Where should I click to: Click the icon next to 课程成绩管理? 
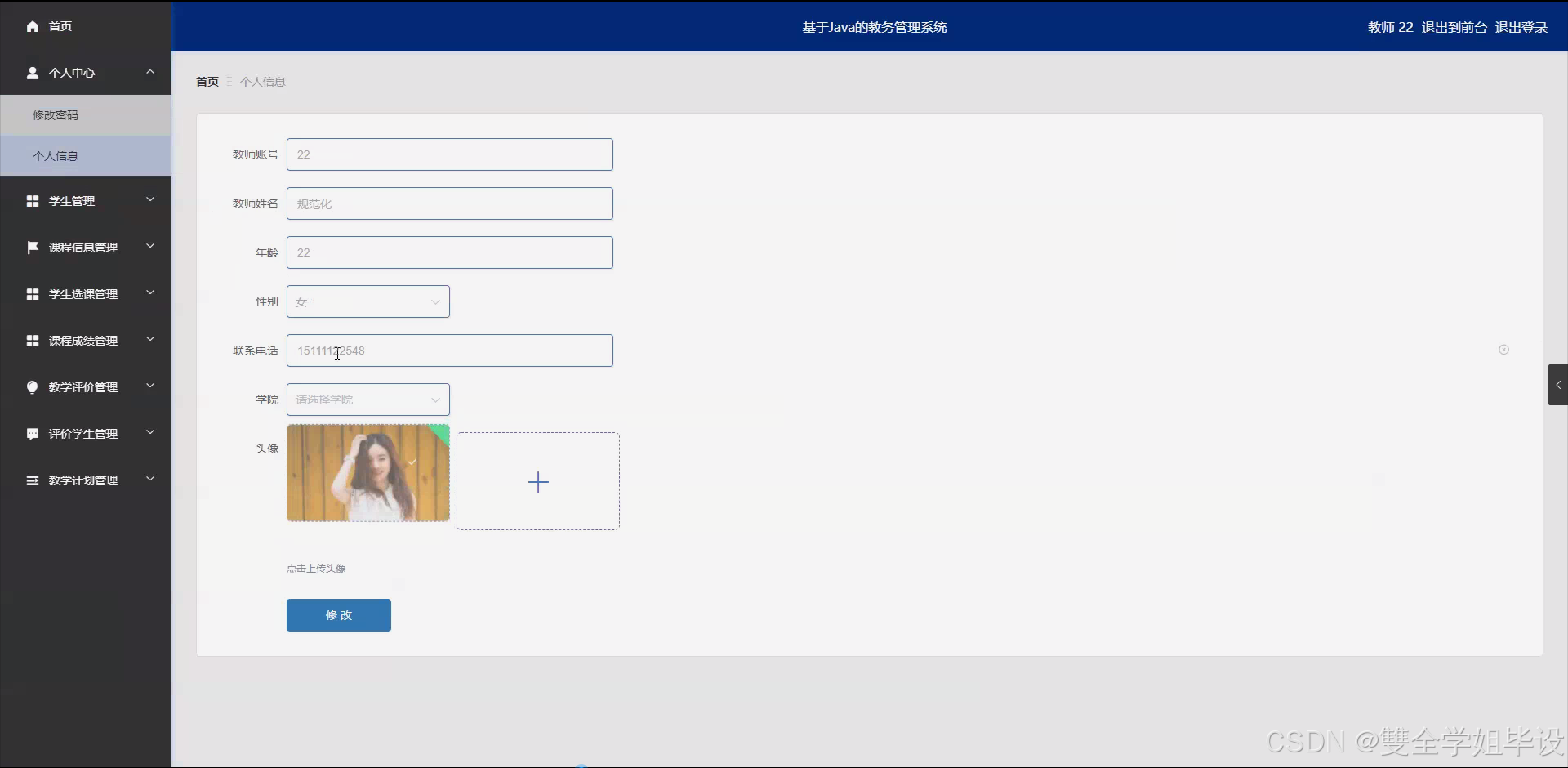33,341
